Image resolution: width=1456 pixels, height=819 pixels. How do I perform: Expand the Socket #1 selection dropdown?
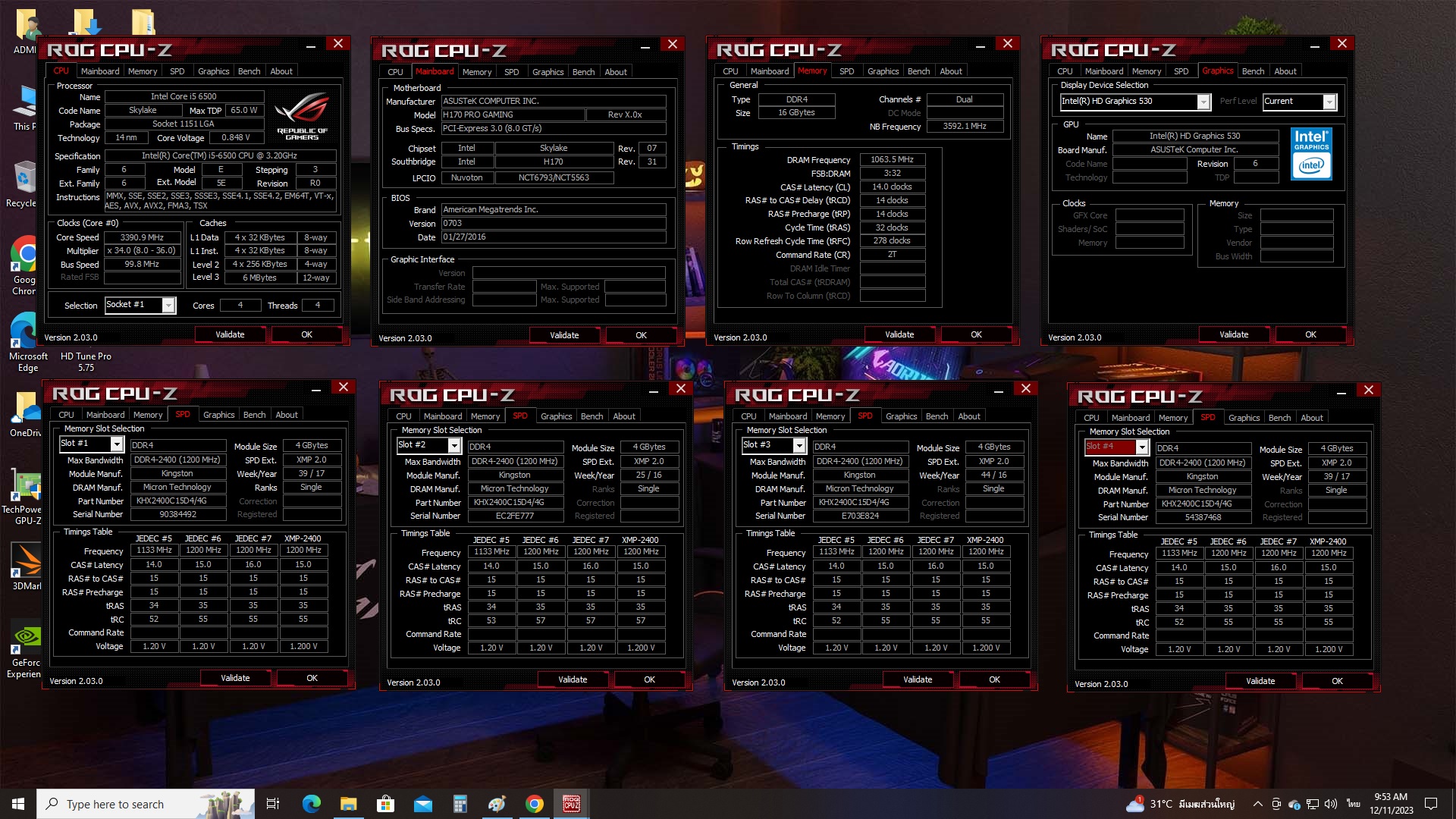[168, 306]
